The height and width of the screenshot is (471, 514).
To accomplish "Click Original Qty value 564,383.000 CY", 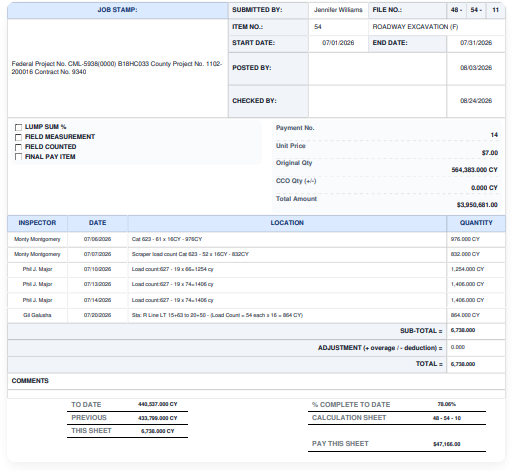I will click(x=475, y=170).
